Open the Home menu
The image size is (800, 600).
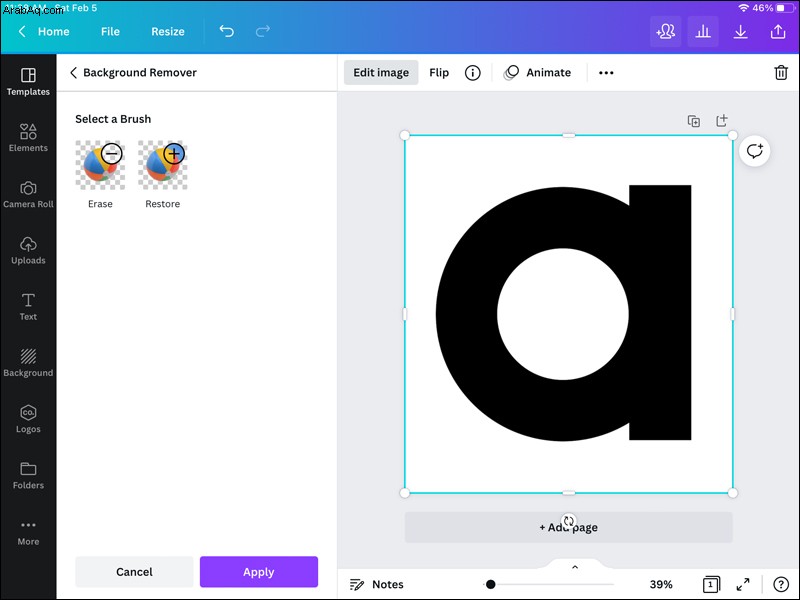click(54, 32)
